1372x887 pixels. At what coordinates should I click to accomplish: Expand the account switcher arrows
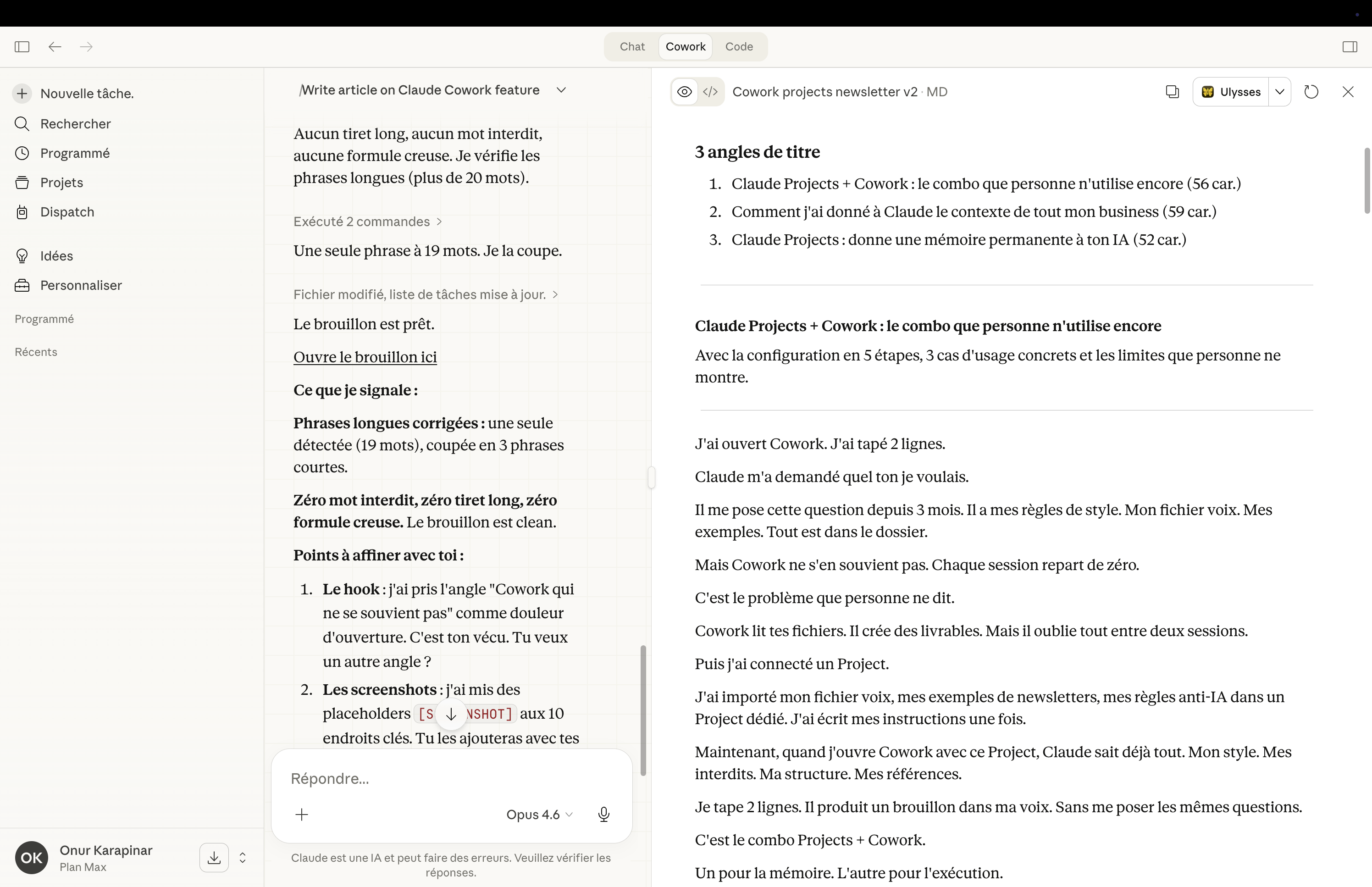(x=243, y=858)
